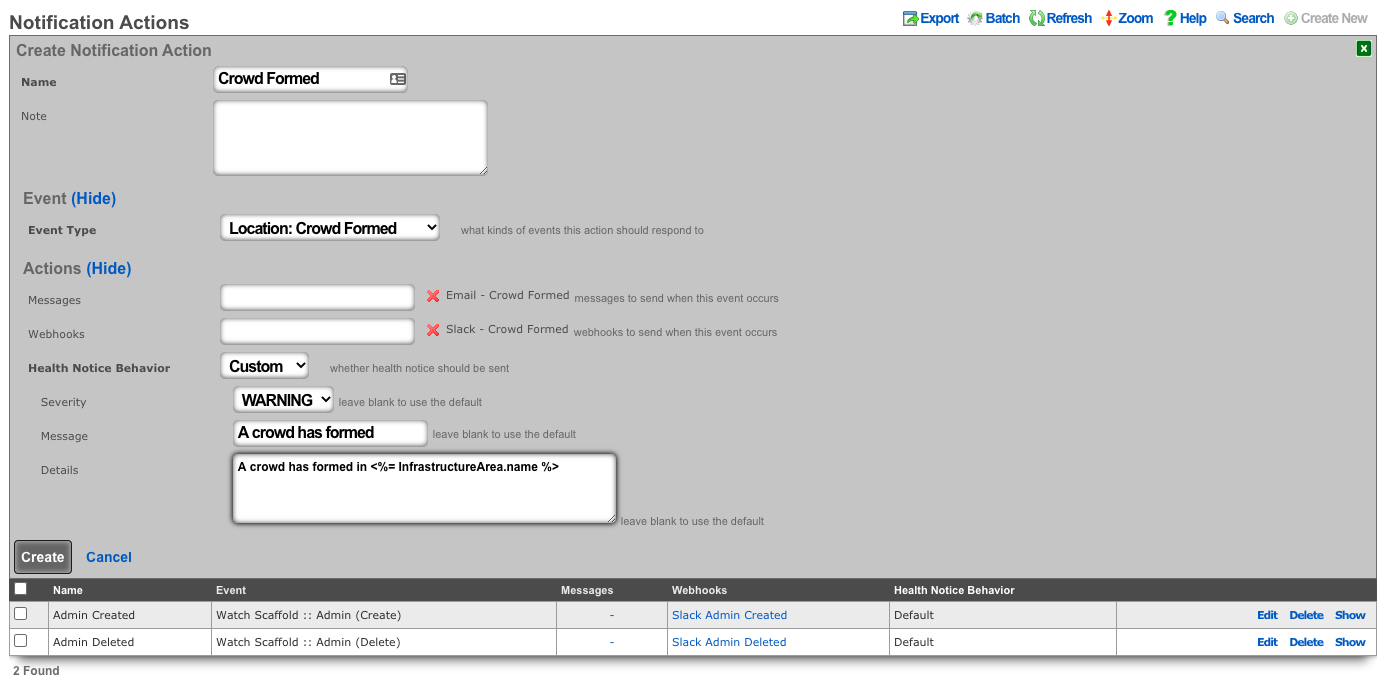Click the Messages input field
The width and height of the screenshot is (1390, 684).
[317, 297]
